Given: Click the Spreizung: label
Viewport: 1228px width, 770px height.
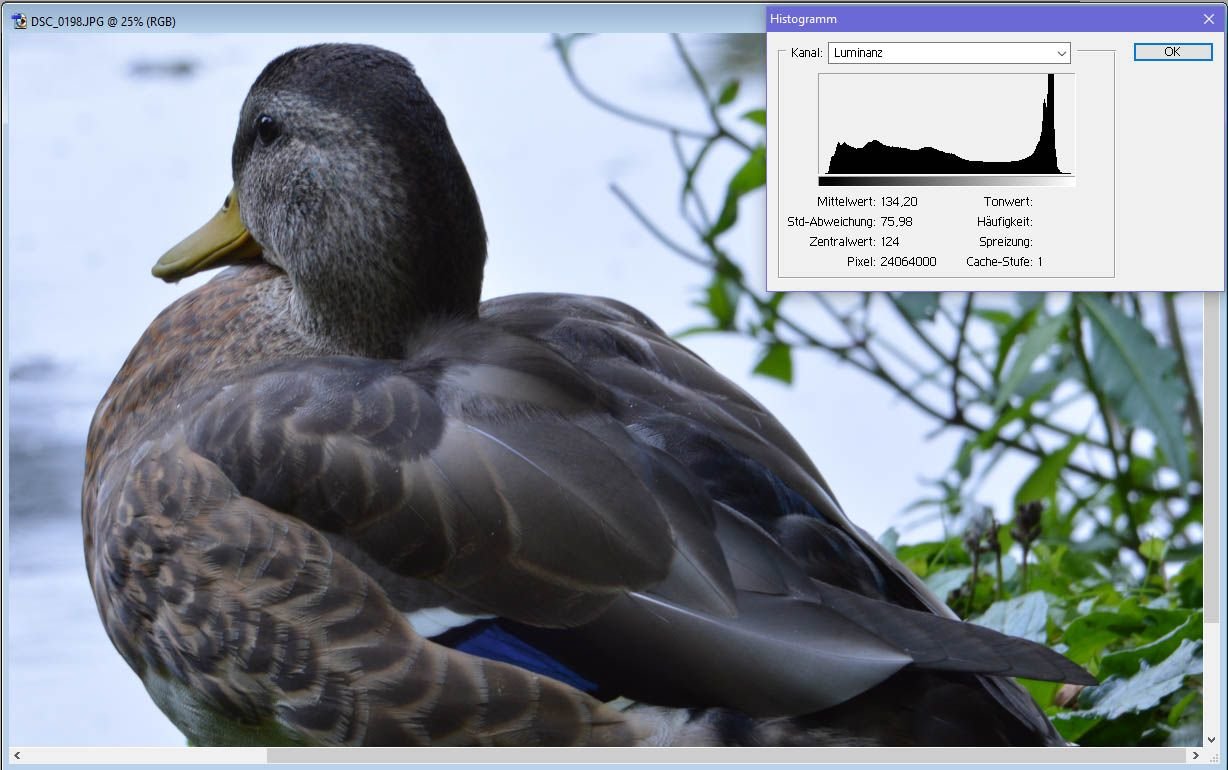Looking at the screenshot, I should click(1006, 242).
